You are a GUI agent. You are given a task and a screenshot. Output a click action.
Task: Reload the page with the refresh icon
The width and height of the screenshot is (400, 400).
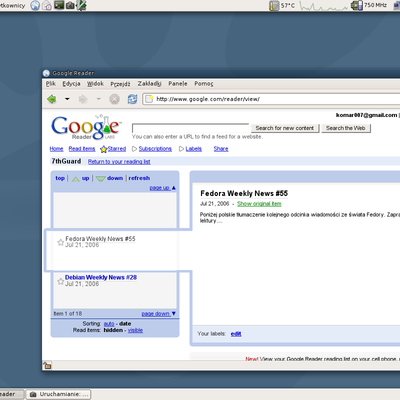coord(132,99)
